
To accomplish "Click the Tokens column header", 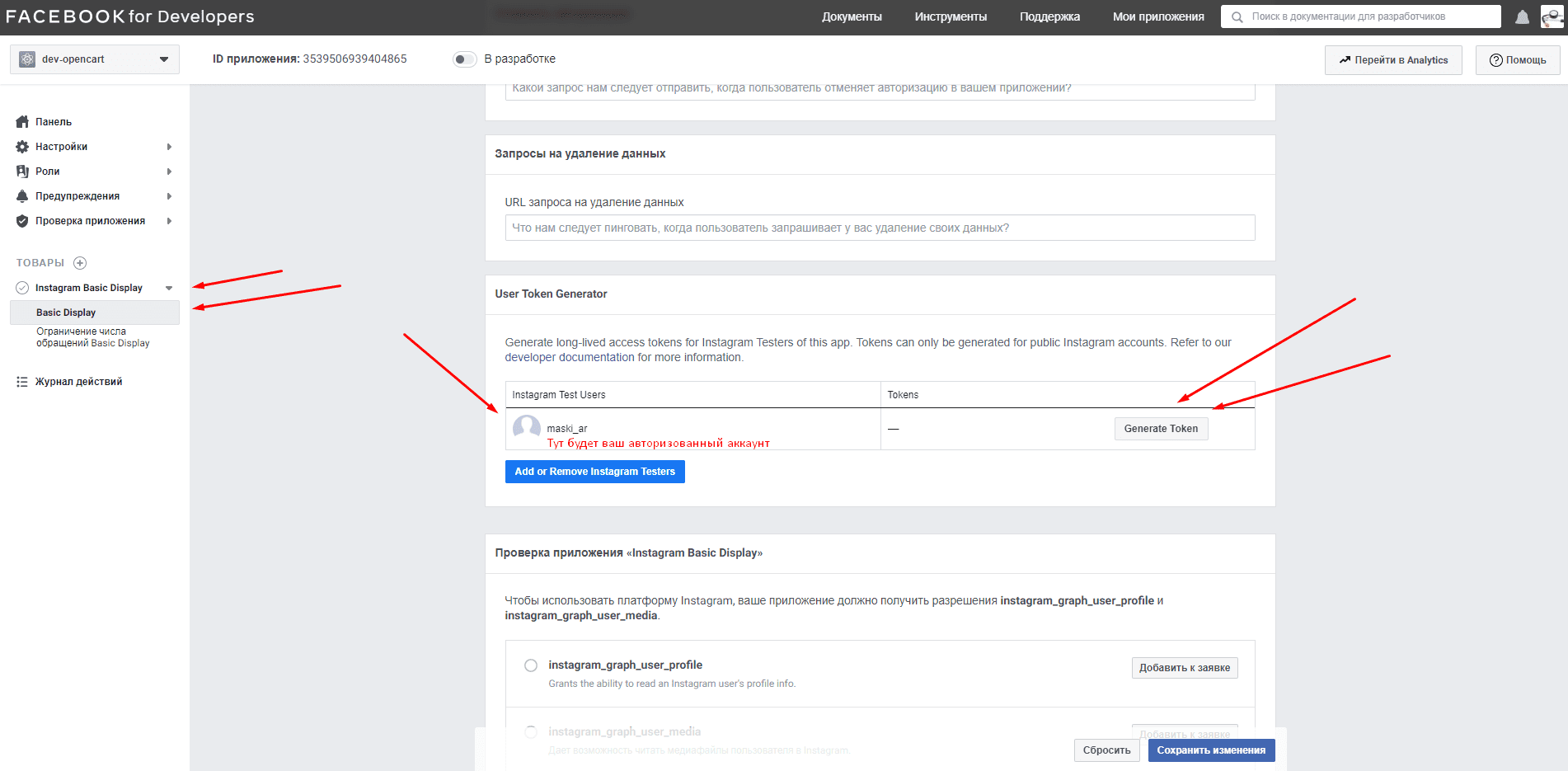I will pos(903,395).
